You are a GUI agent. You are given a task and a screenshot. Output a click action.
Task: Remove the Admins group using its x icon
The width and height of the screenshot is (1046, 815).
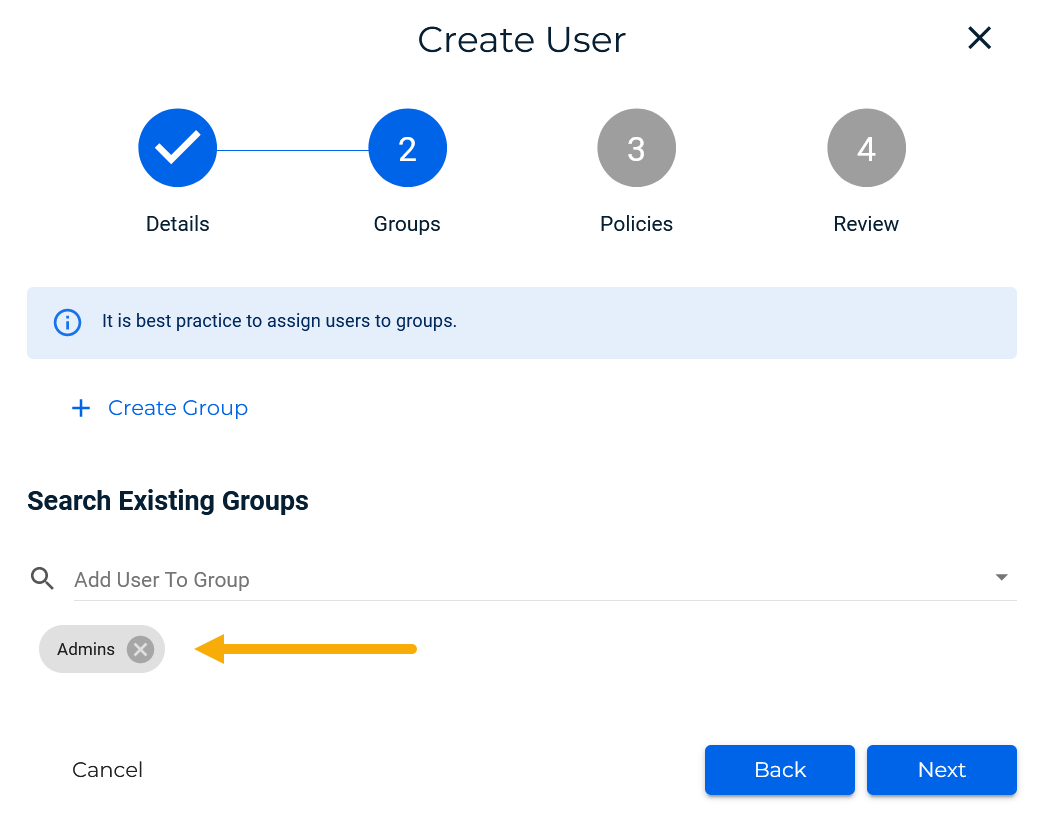coord(141,649)
